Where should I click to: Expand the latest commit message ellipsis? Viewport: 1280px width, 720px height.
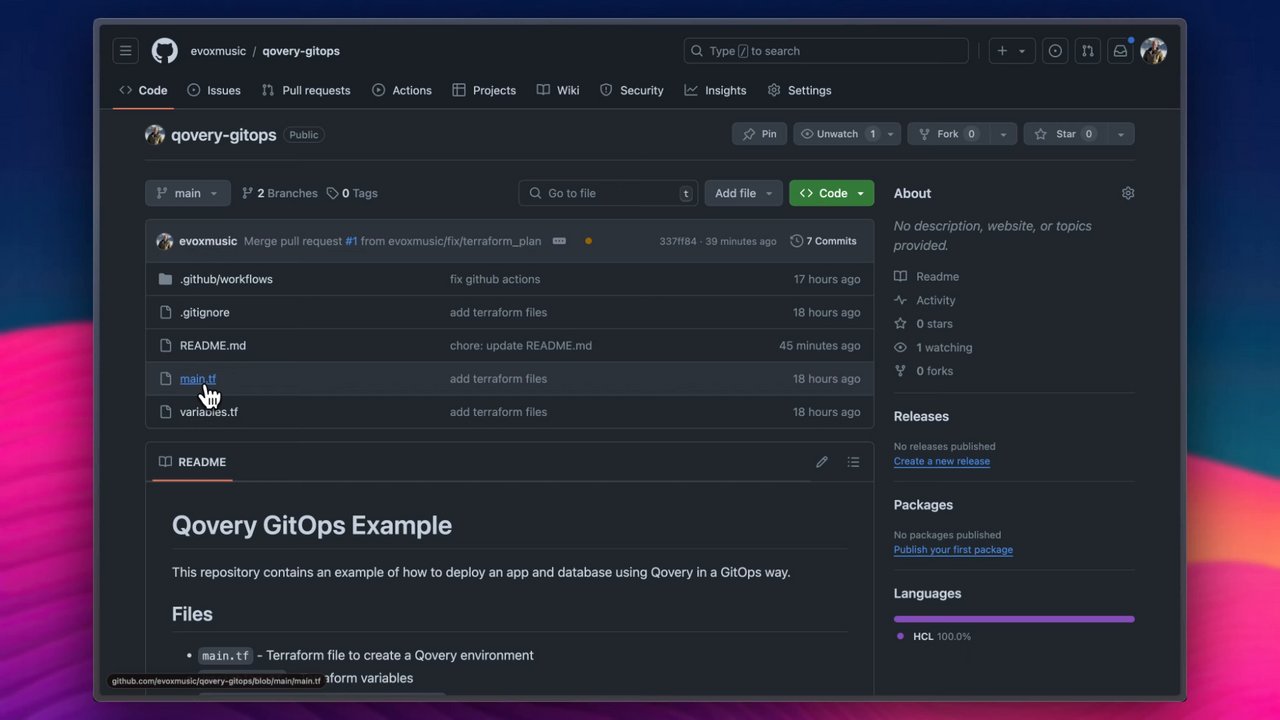tap(559, 241)
